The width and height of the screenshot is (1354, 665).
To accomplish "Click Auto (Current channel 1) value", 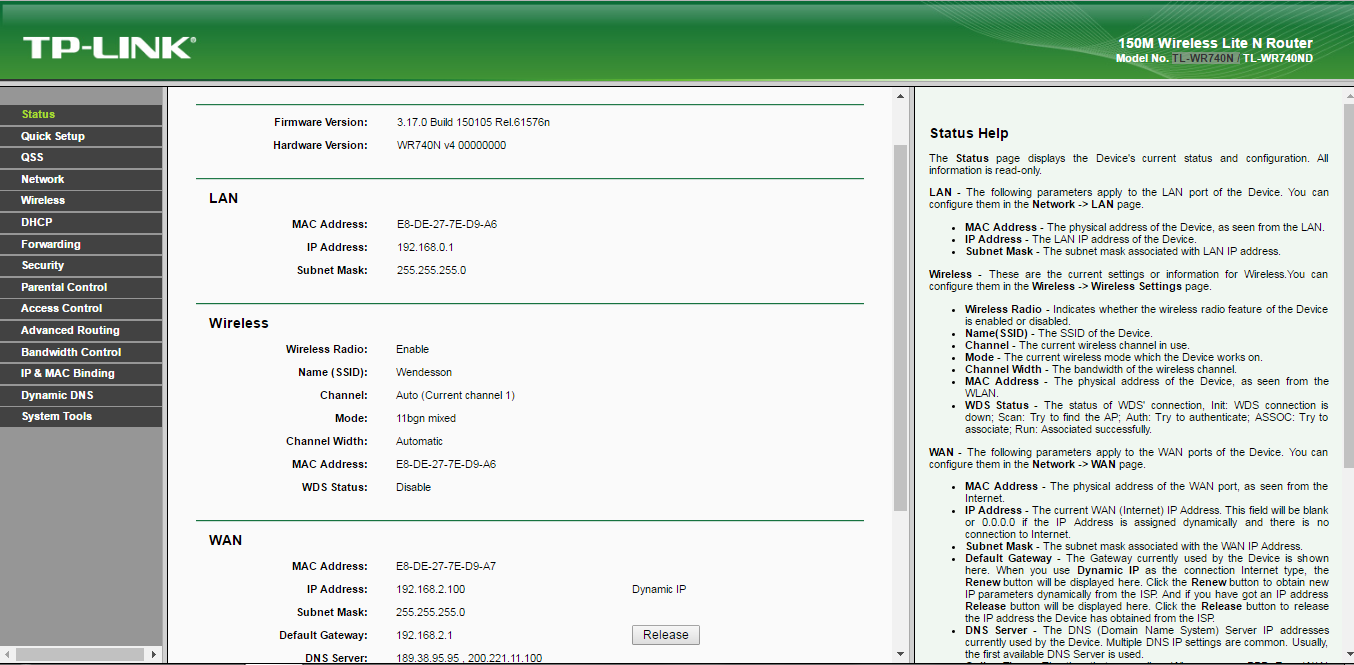I will click(455, 395).
